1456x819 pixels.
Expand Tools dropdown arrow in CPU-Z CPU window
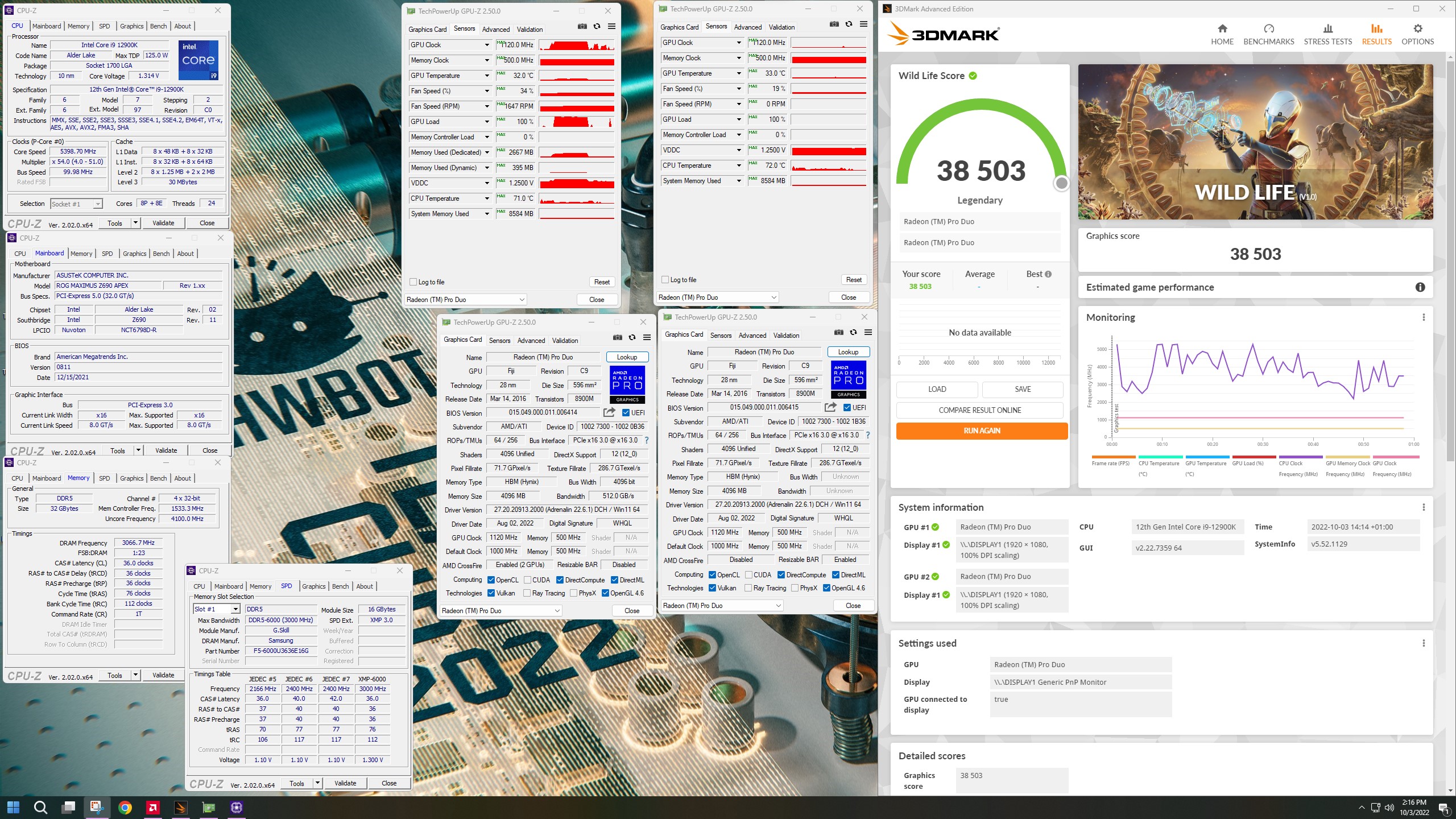pyautogui.click(x=135, y=223)
